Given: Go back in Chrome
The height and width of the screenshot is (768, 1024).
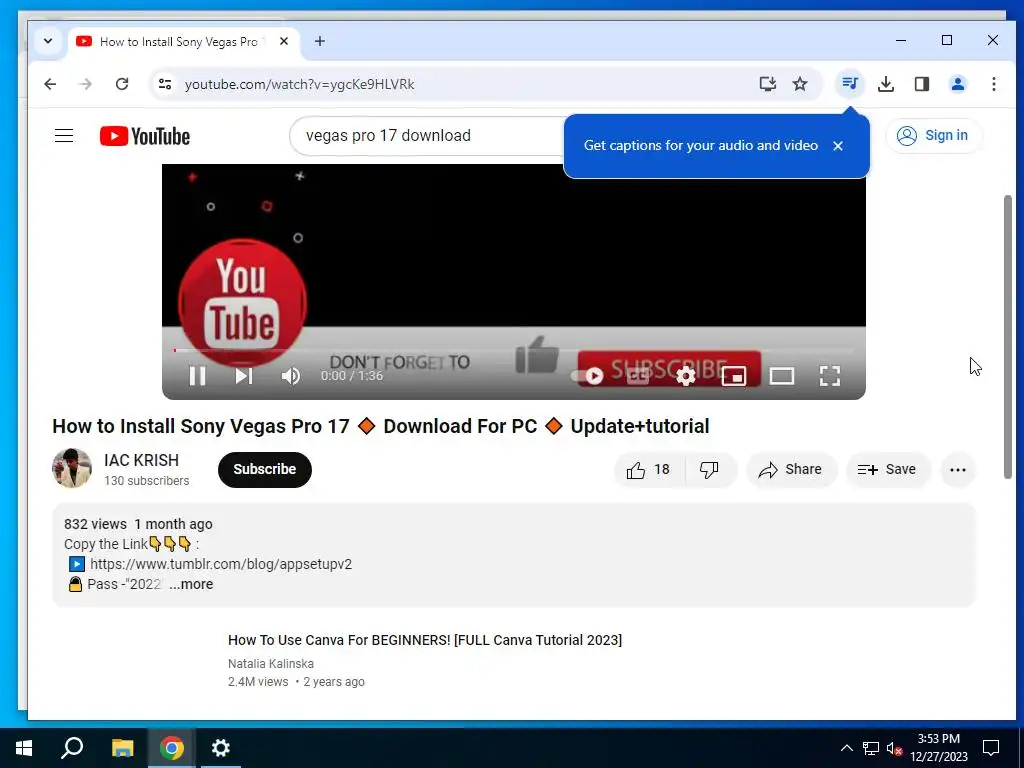Looking at the screenshot, I should click(50, 84).
